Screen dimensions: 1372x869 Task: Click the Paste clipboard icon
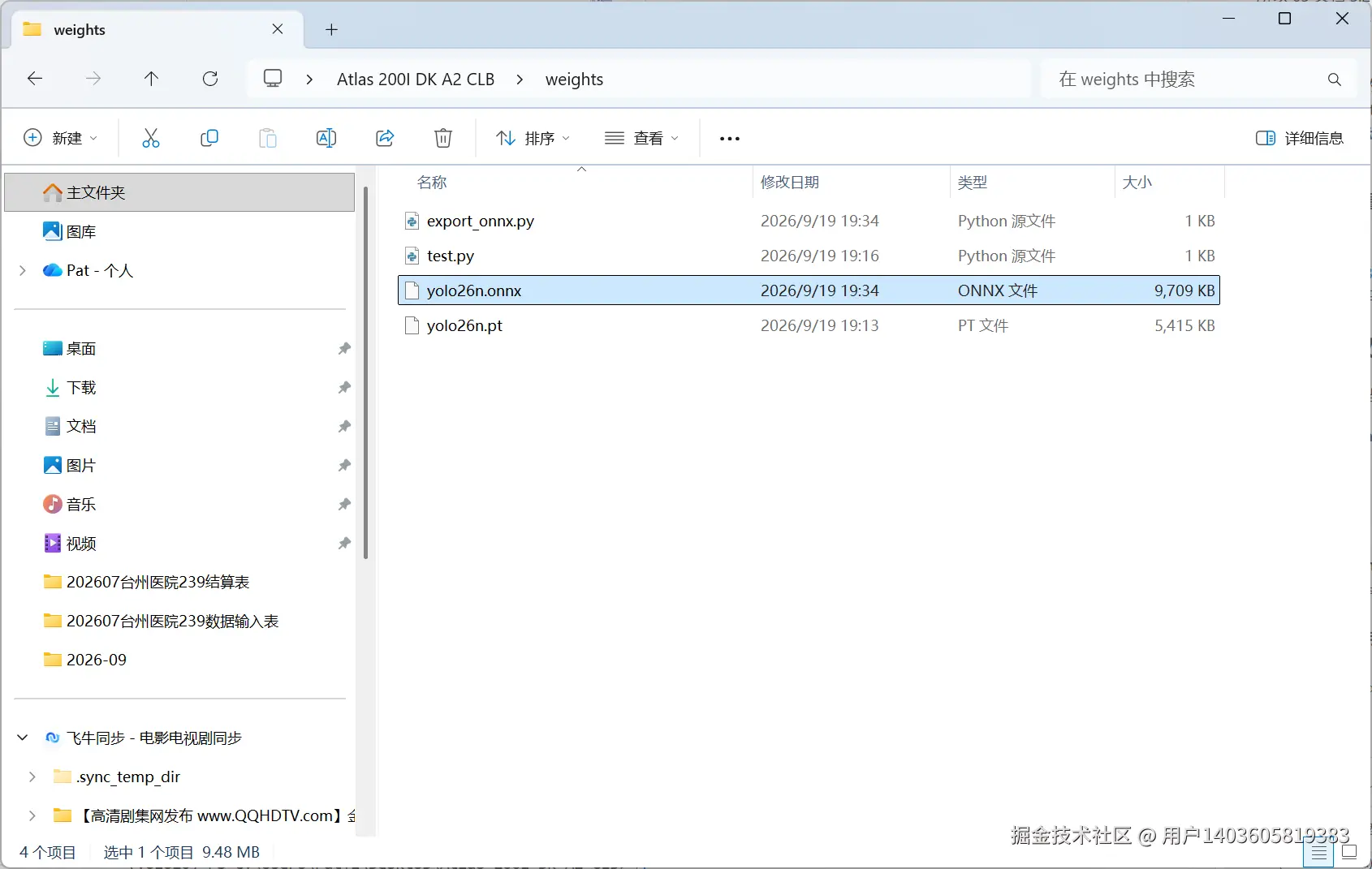[268, 138]
